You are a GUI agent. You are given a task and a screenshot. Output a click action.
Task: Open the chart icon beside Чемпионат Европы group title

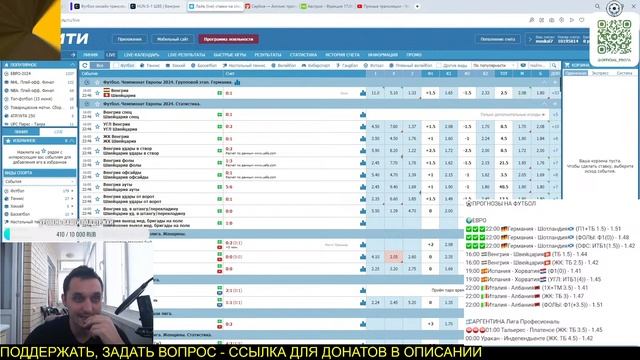point(237,82)
